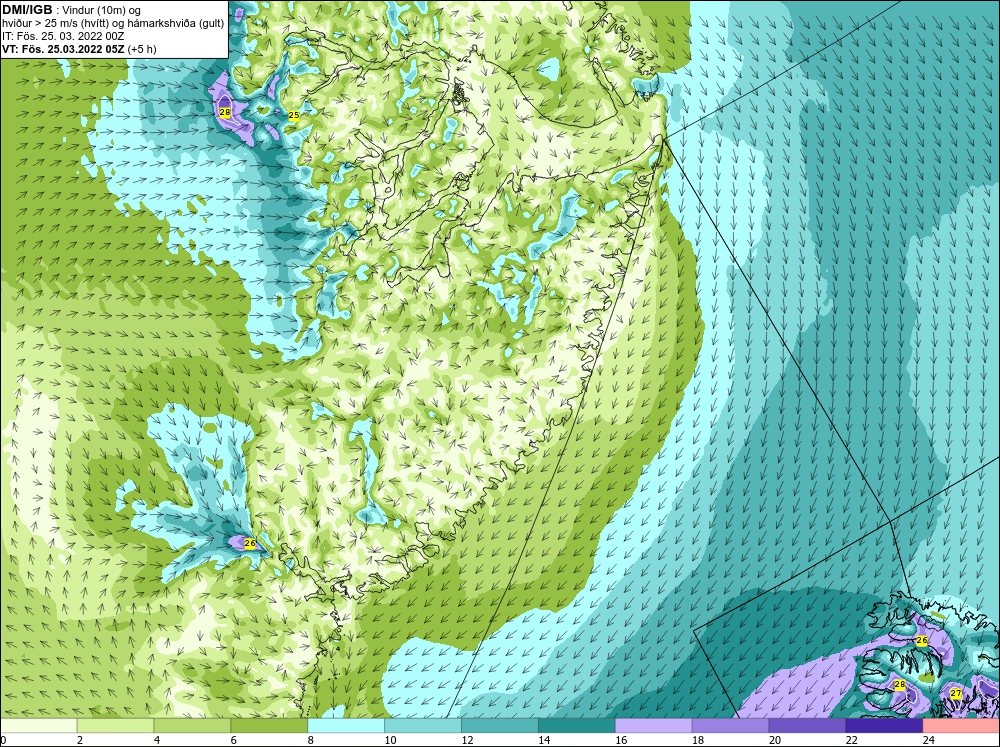
Task: Click the yellow gust label 27
Action: coord(955,693)
